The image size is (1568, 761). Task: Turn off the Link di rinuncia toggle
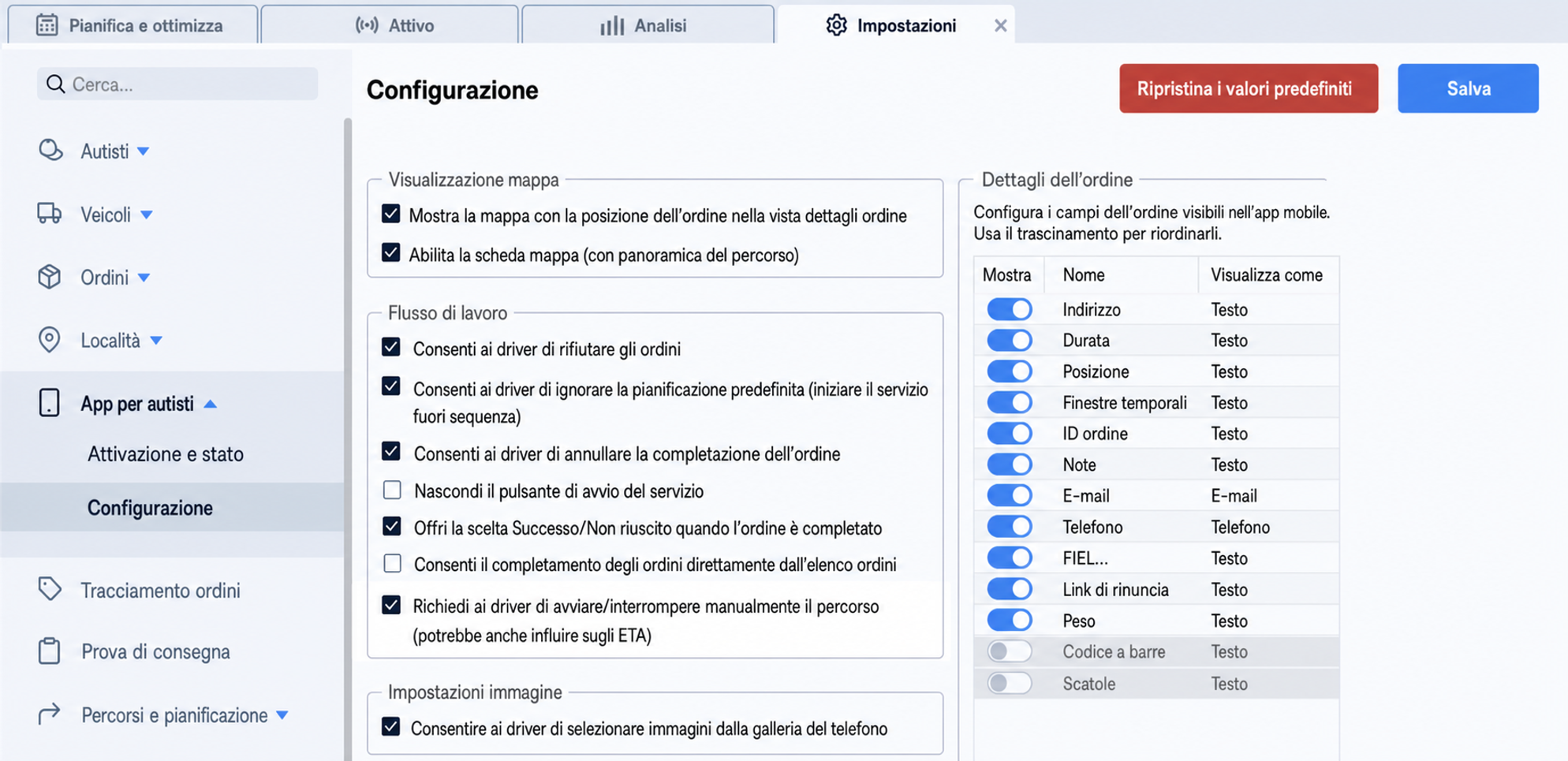[1009, 589]
